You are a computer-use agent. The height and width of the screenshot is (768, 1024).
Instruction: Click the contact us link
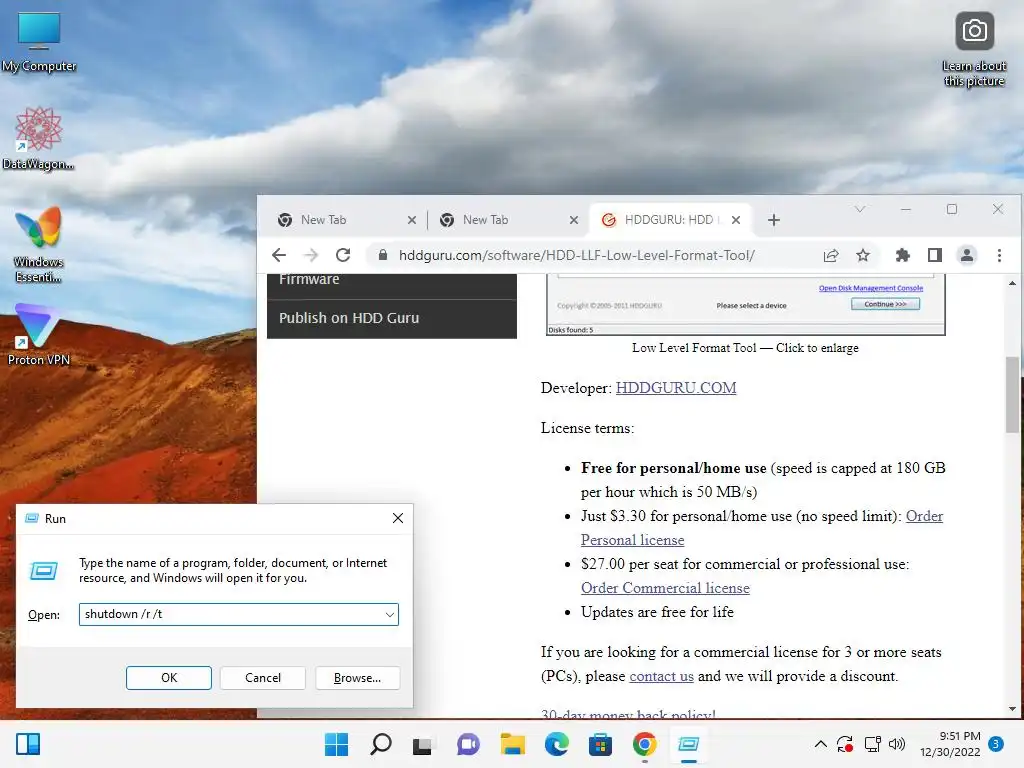(x=662, y=677)
